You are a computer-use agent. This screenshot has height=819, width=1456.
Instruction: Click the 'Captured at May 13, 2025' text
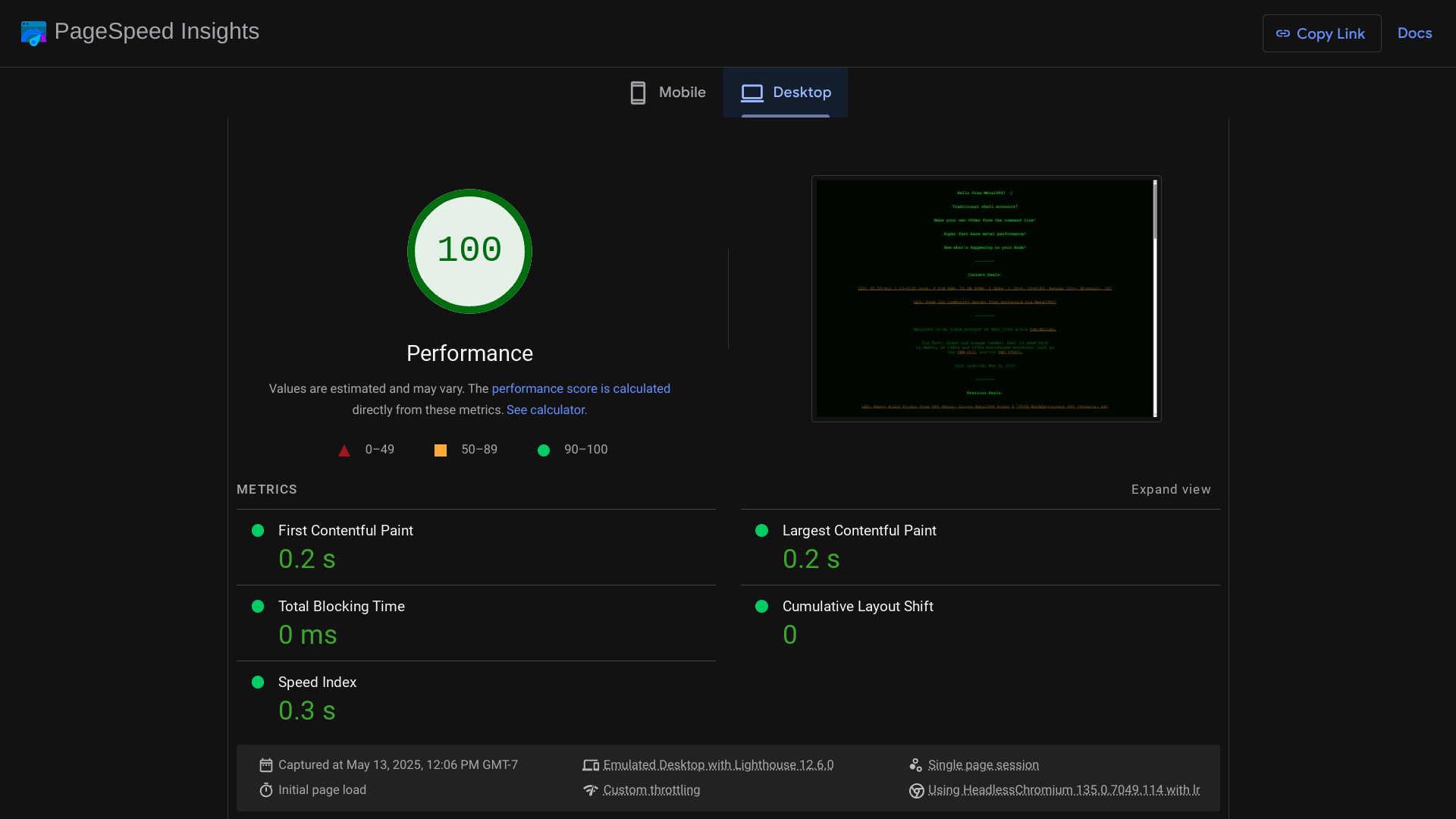coord(398,765)
